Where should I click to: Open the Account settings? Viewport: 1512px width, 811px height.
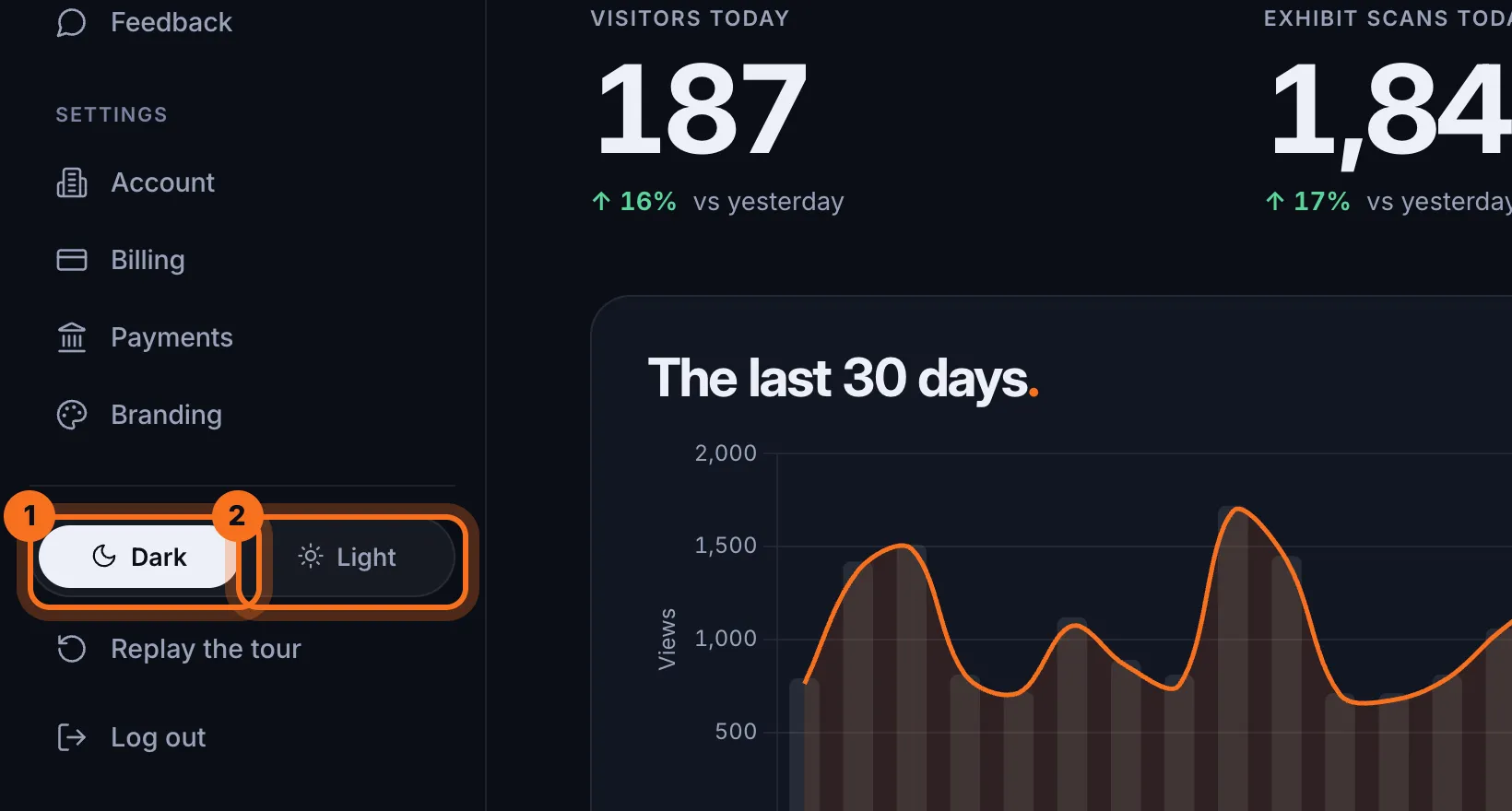pos(136,182)
